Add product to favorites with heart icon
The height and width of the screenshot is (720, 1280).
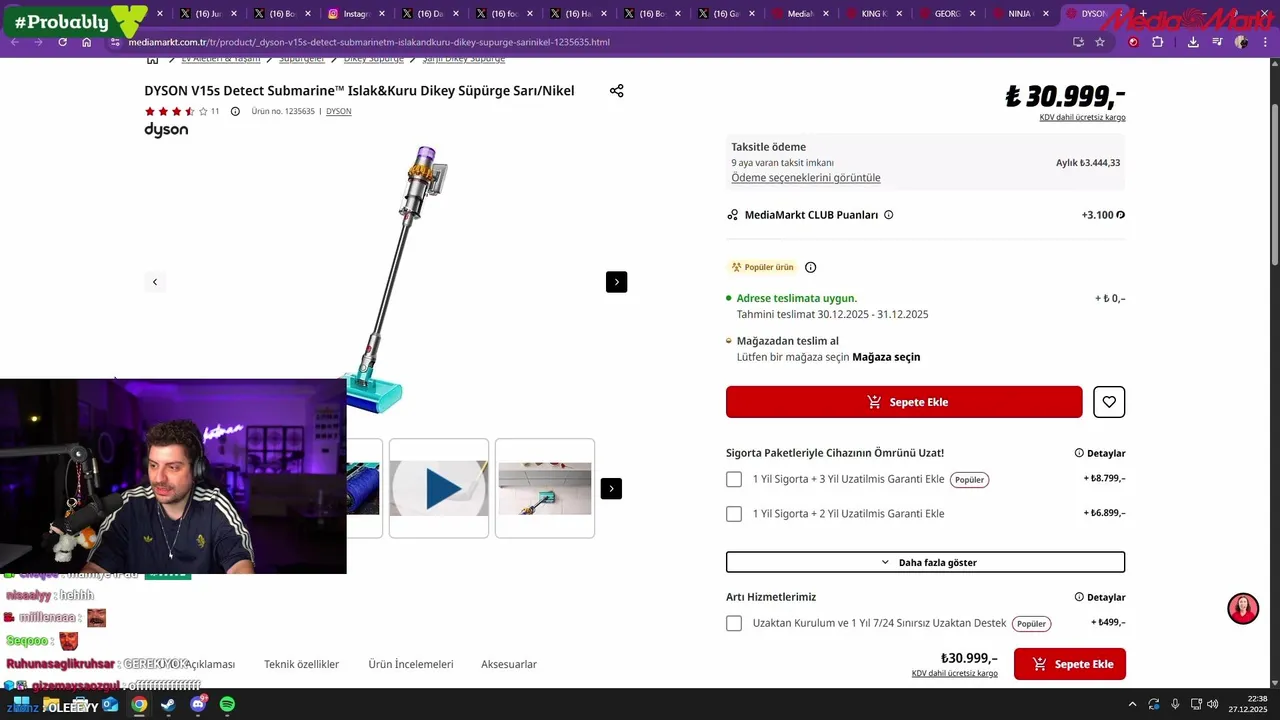[x=1109, y=402]
